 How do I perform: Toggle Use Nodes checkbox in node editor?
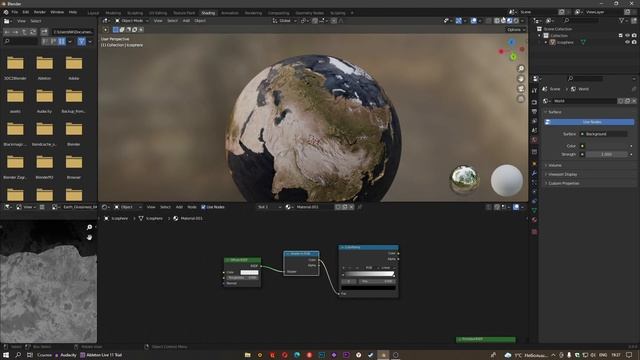coord(203,207)
